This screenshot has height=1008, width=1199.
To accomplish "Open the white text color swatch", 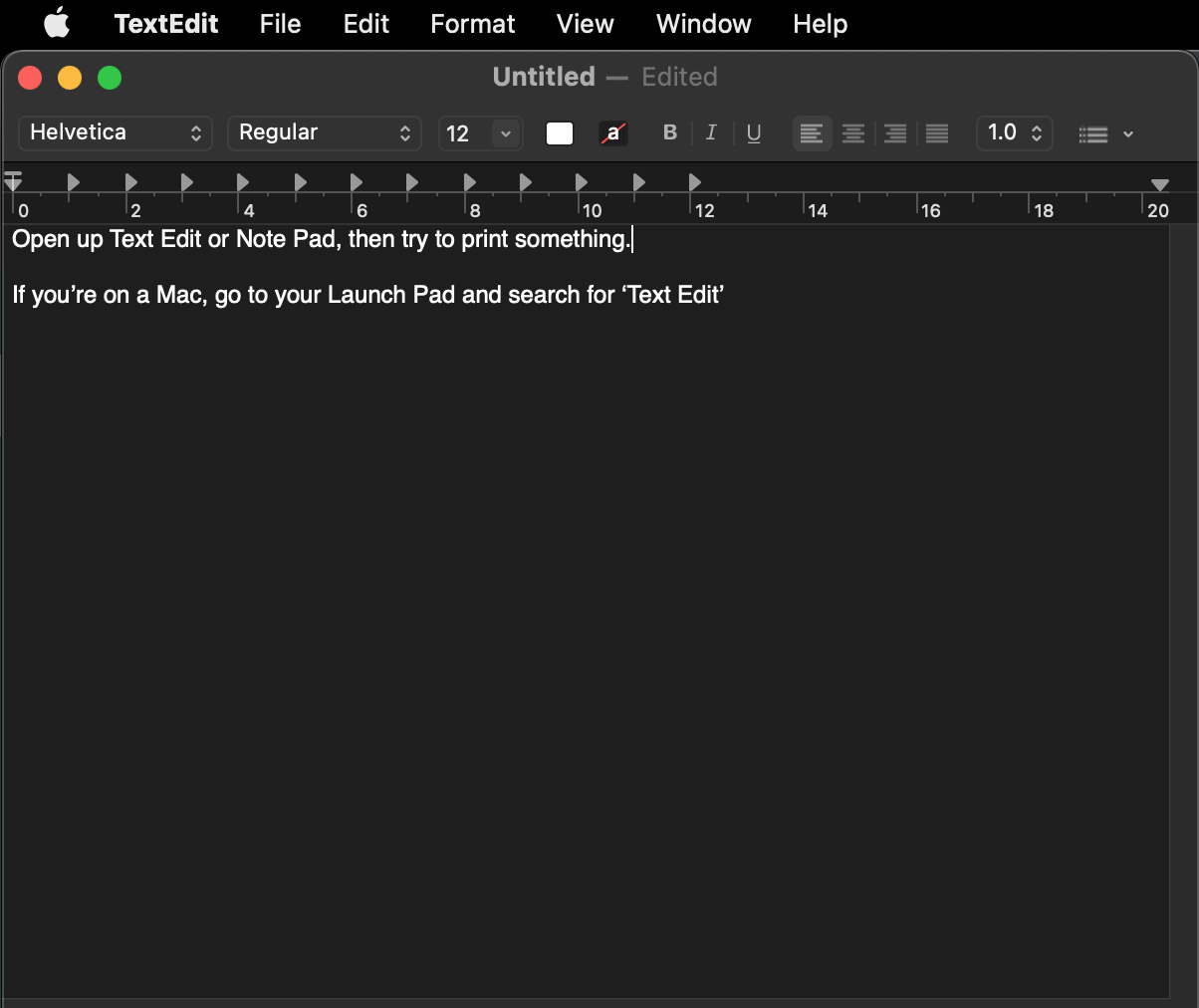I will tap(560, 133).
